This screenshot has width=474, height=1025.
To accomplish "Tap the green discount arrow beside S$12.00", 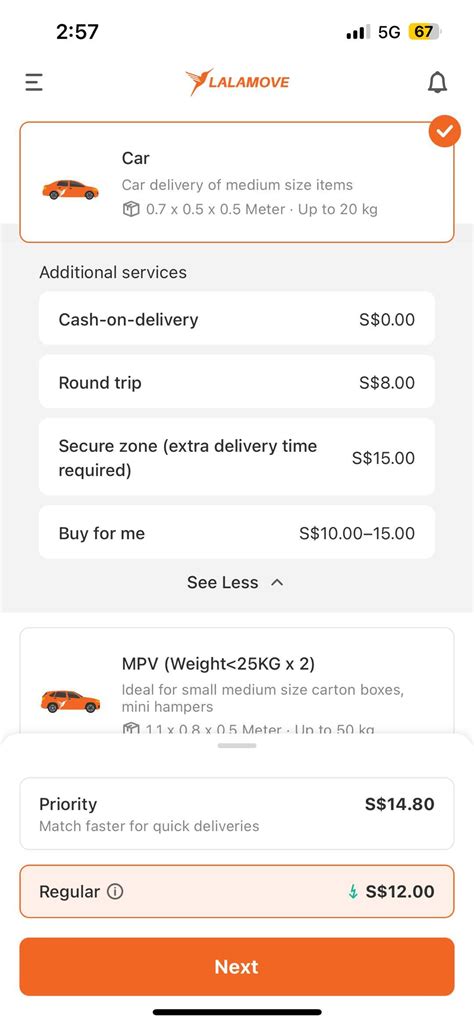I will pyautogui.click(x=353, y=892).
